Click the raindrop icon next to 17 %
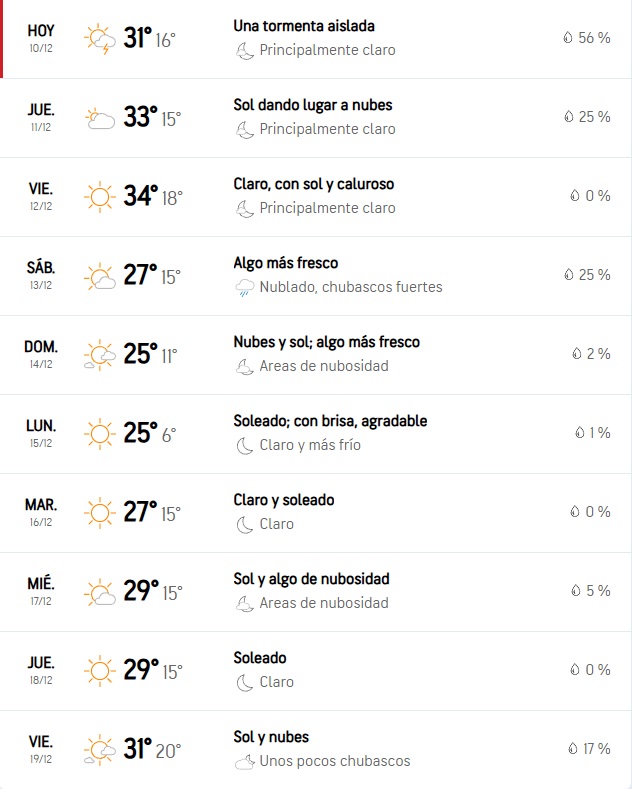This screenshot has height=789, width=632. [x=573, y=748]
